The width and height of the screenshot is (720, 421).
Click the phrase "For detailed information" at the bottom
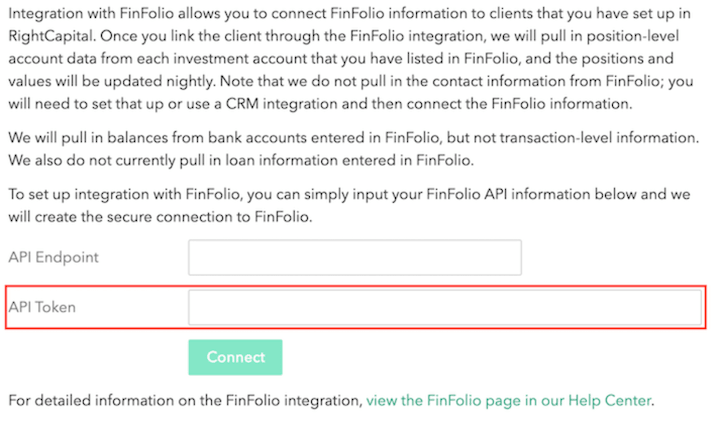pyautogui.click(x=92, y=401)
